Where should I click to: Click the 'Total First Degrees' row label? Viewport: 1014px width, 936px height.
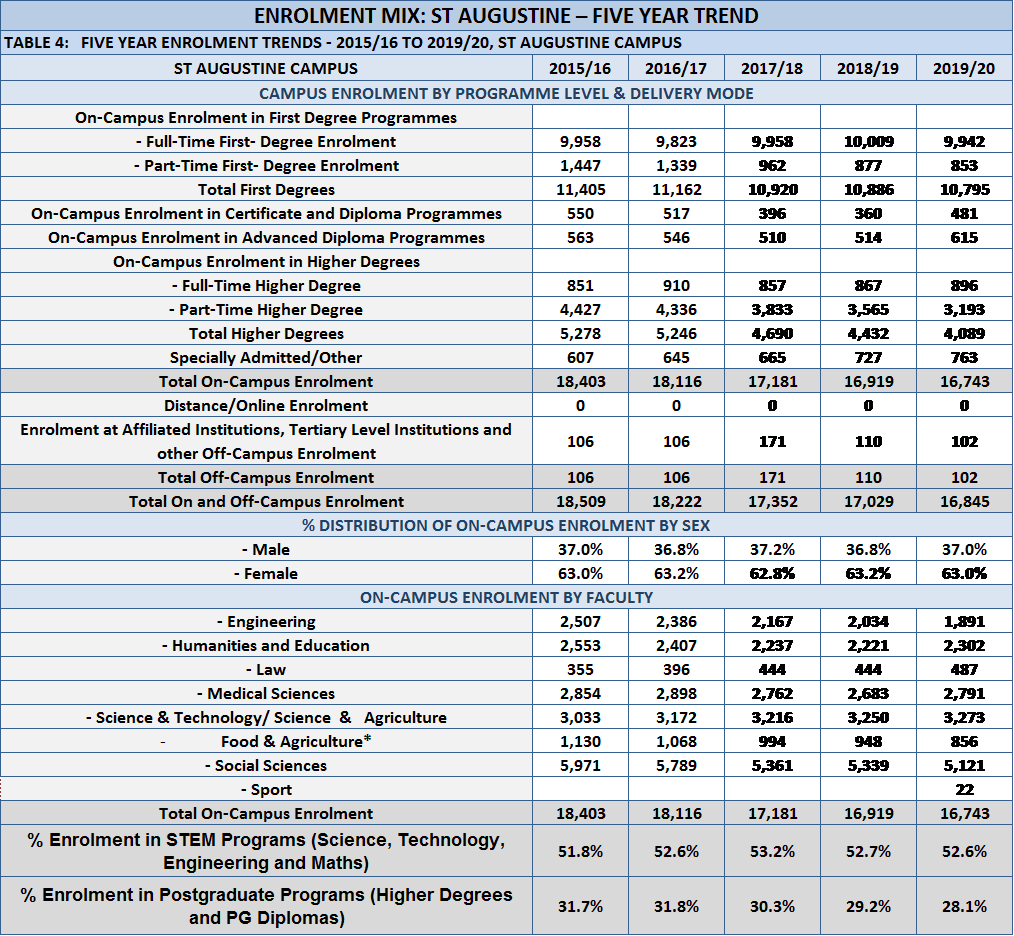click(x=266, y=190)
